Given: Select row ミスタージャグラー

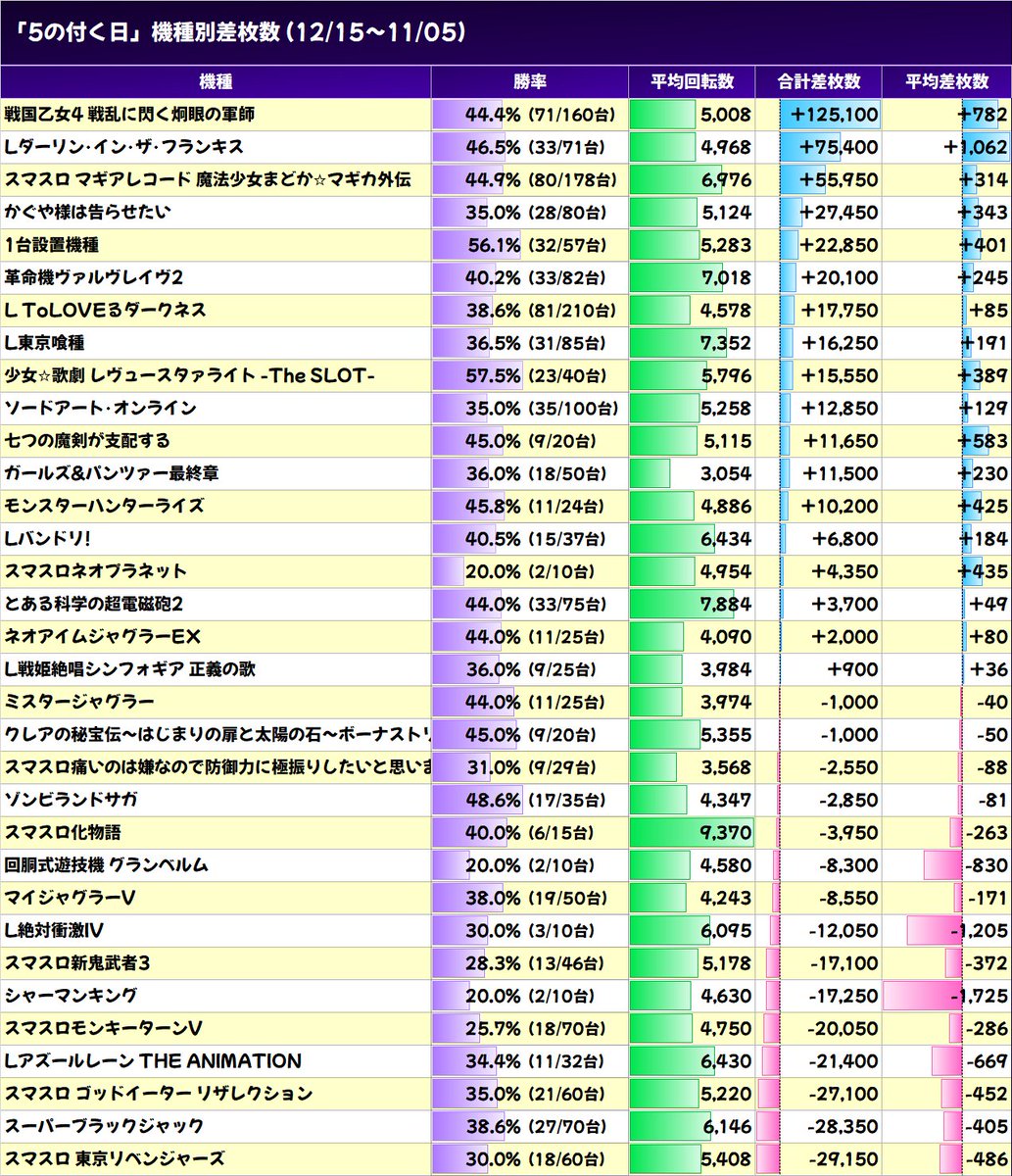Looking at the screenshot, I should (x=506, y=703).
